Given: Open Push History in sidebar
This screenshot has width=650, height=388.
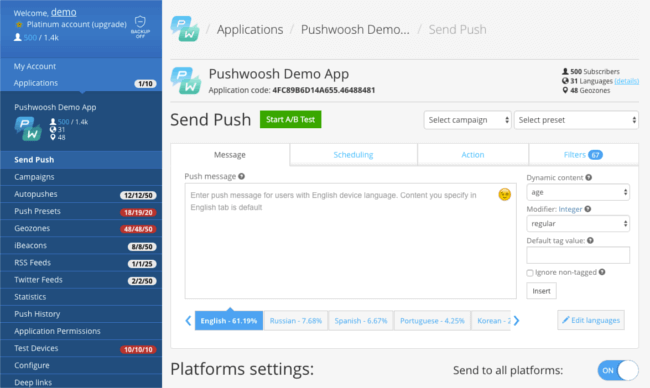Looking at the screenshot, I should pyautogui.click(x=81, y=314).
